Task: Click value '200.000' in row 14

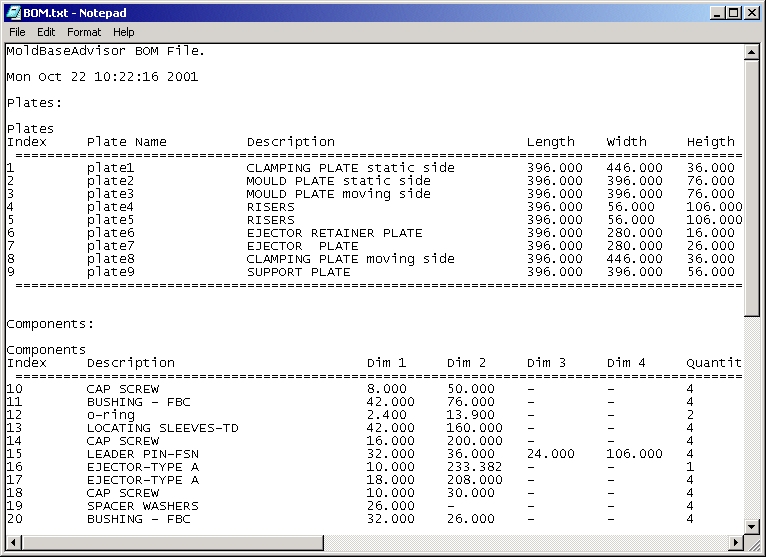Action: [x=474, y=441]
